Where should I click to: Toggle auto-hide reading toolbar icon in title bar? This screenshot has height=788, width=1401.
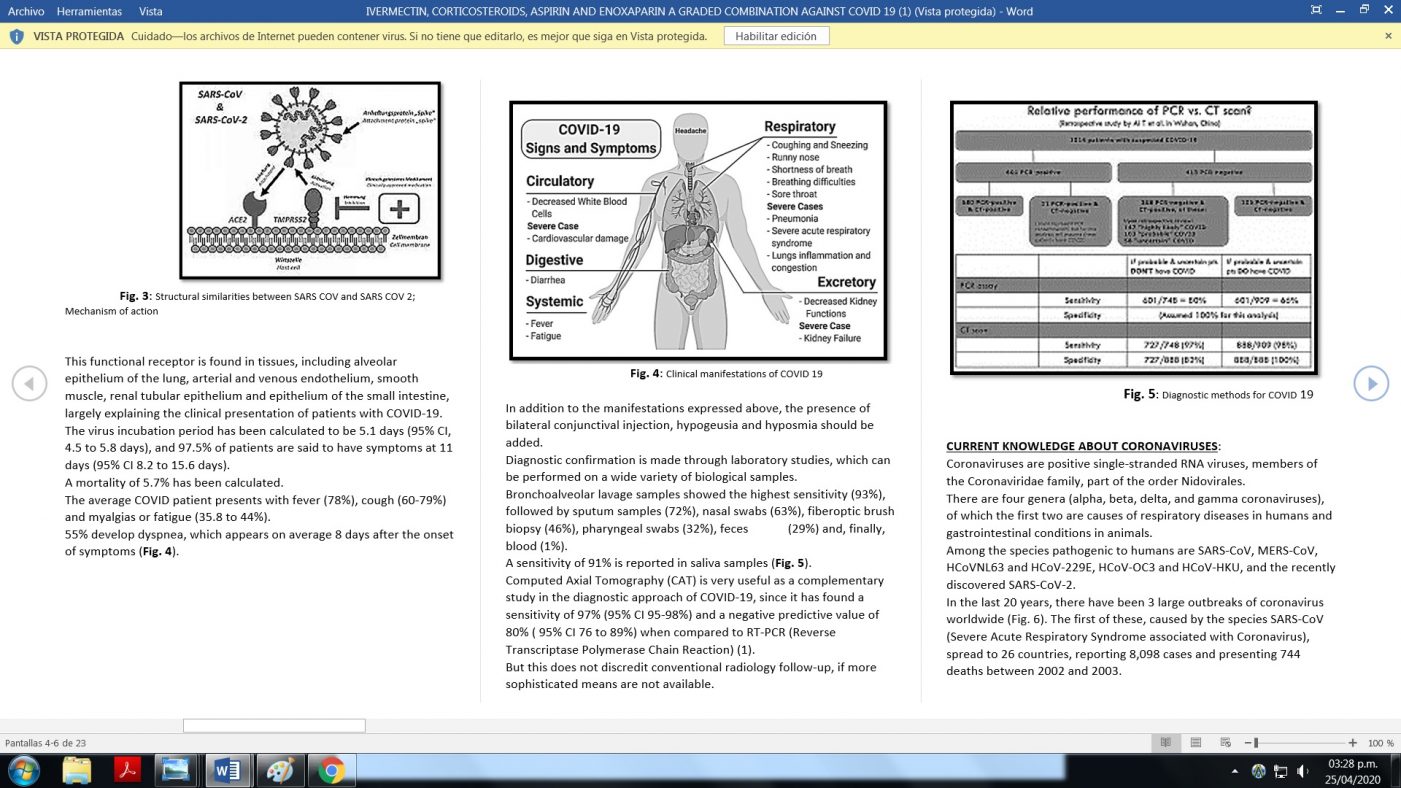[x=1316, y=11]
